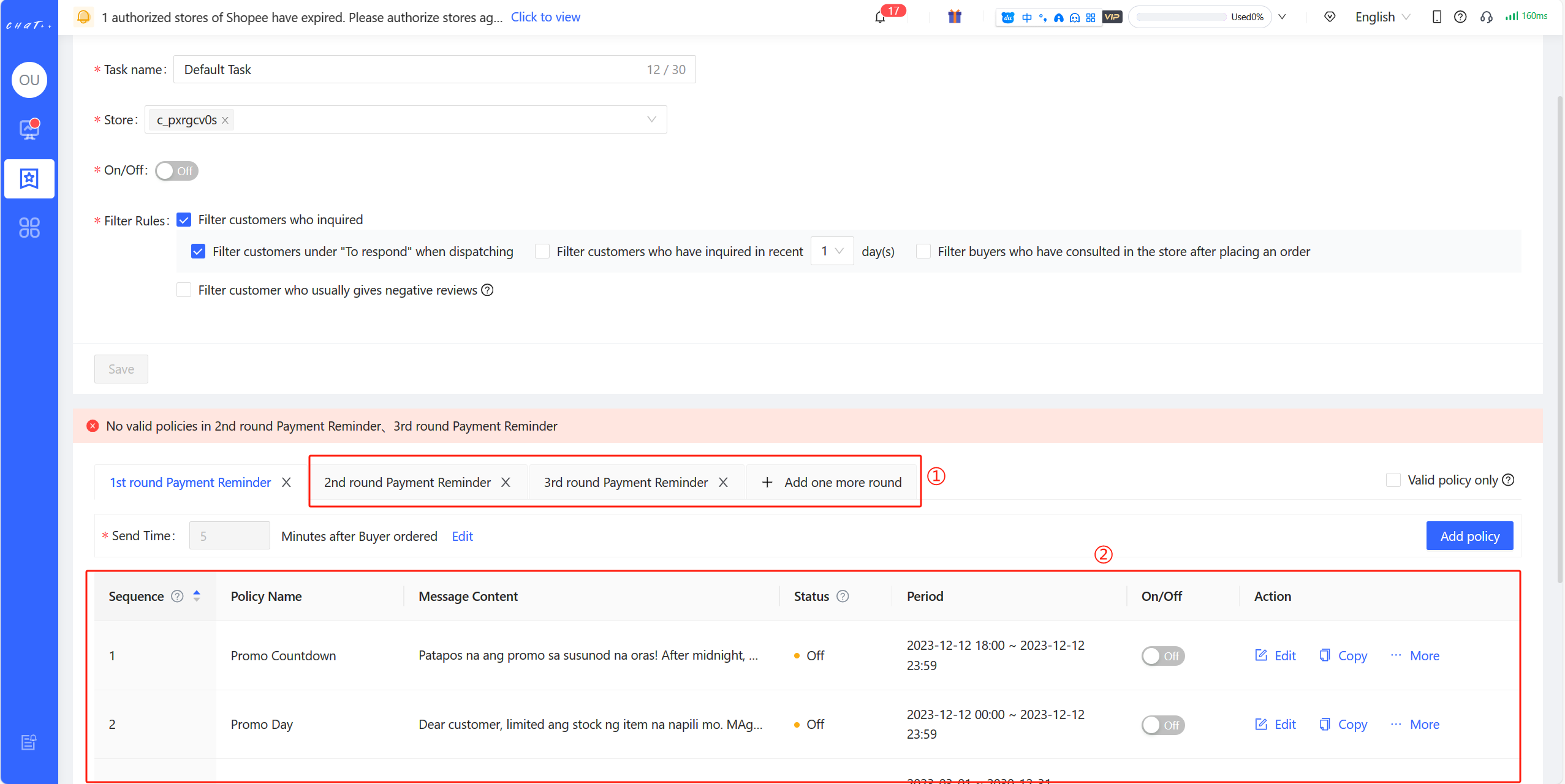Toggle the task On/Off switch
Screen dimensions: 1565x784
[x=176, y=171]
